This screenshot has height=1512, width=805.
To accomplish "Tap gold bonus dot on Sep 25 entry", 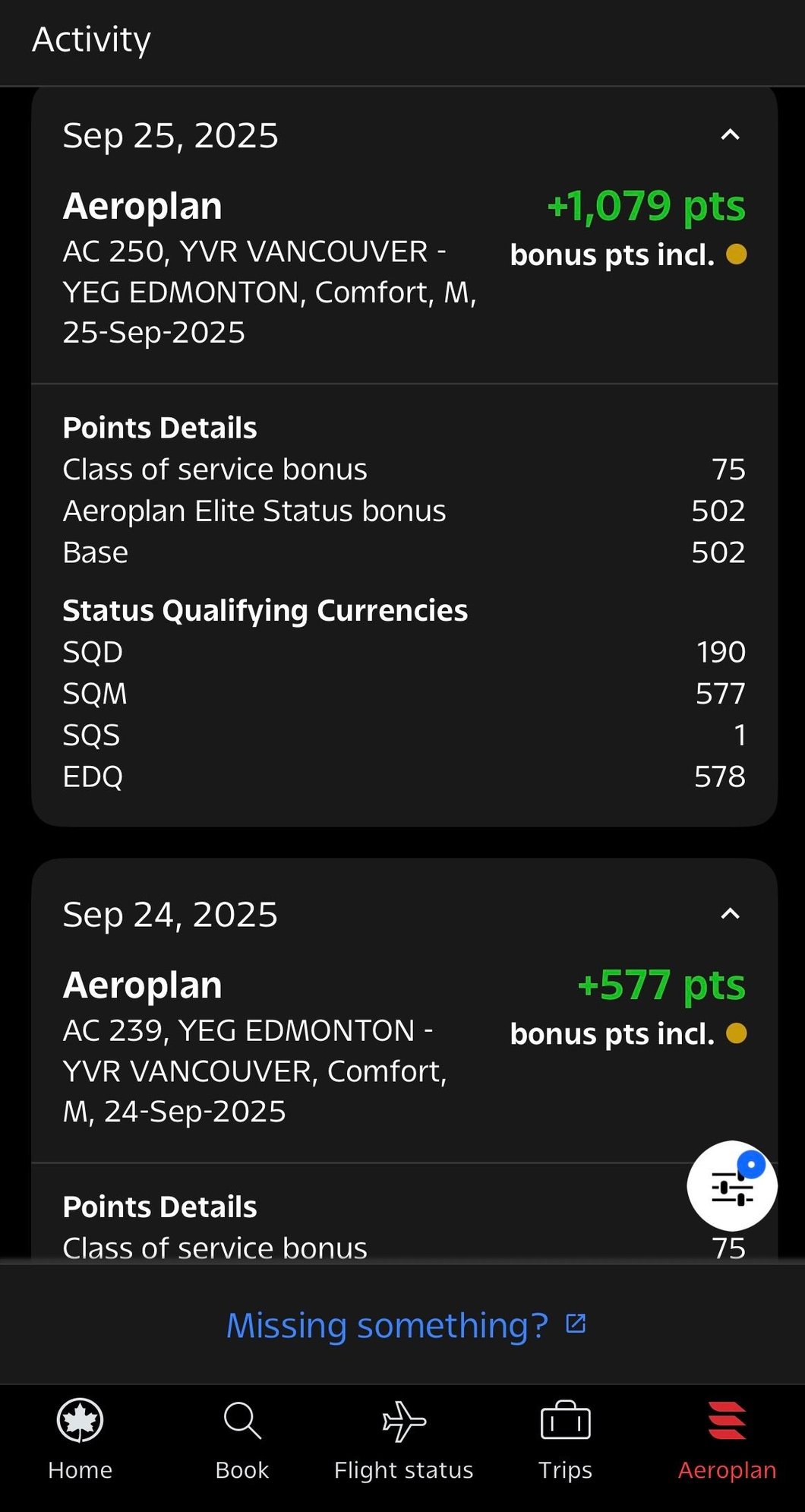I will tap(736, 255).
